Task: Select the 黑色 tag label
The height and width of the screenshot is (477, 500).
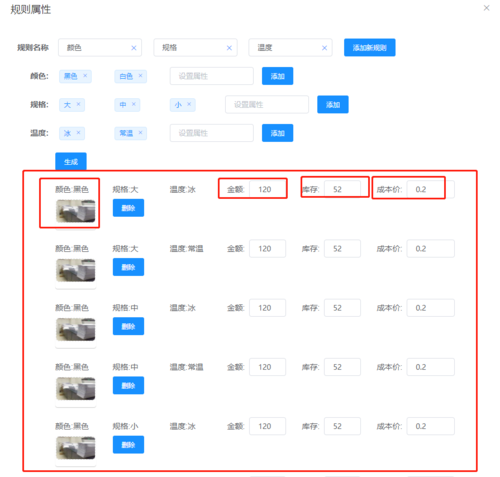Action: click(71, 76)
